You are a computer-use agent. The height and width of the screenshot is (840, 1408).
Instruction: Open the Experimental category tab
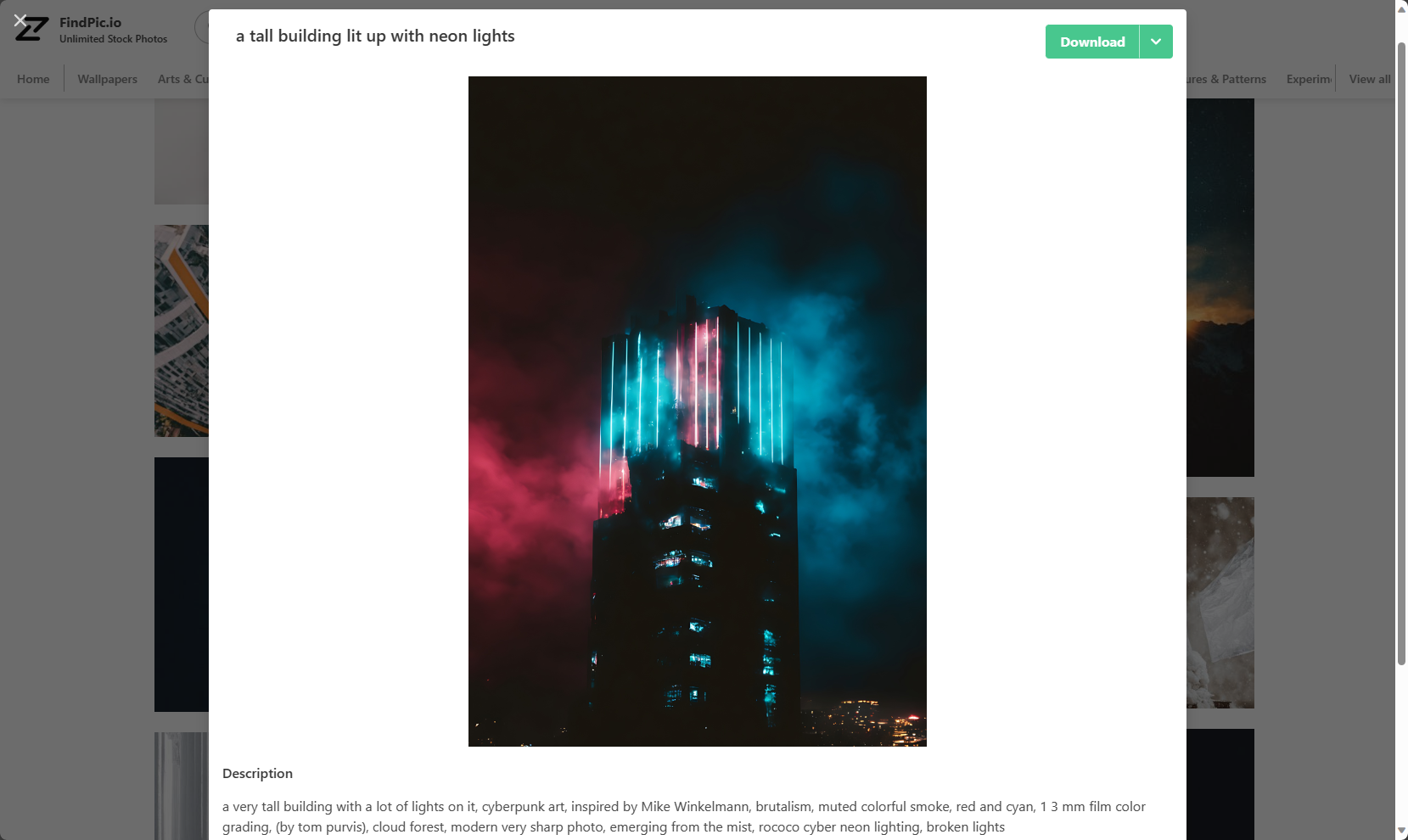[x=1309, y=79]
